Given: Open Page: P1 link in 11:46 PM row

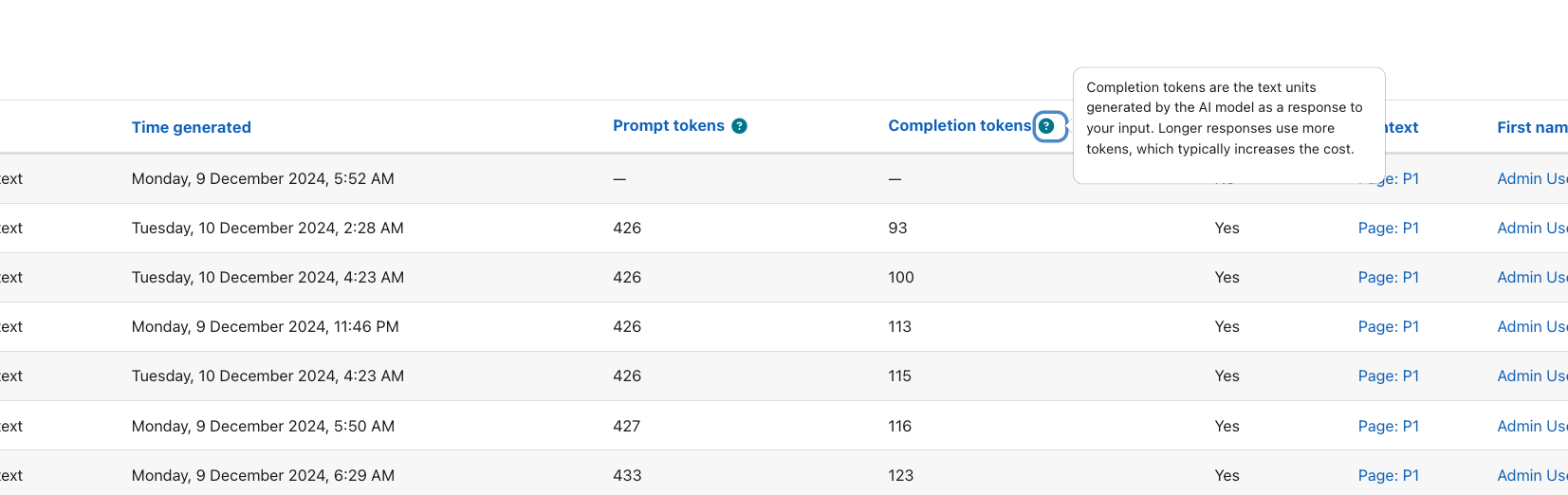Looking at the screenshot, I should click(x=1388, y=326).
